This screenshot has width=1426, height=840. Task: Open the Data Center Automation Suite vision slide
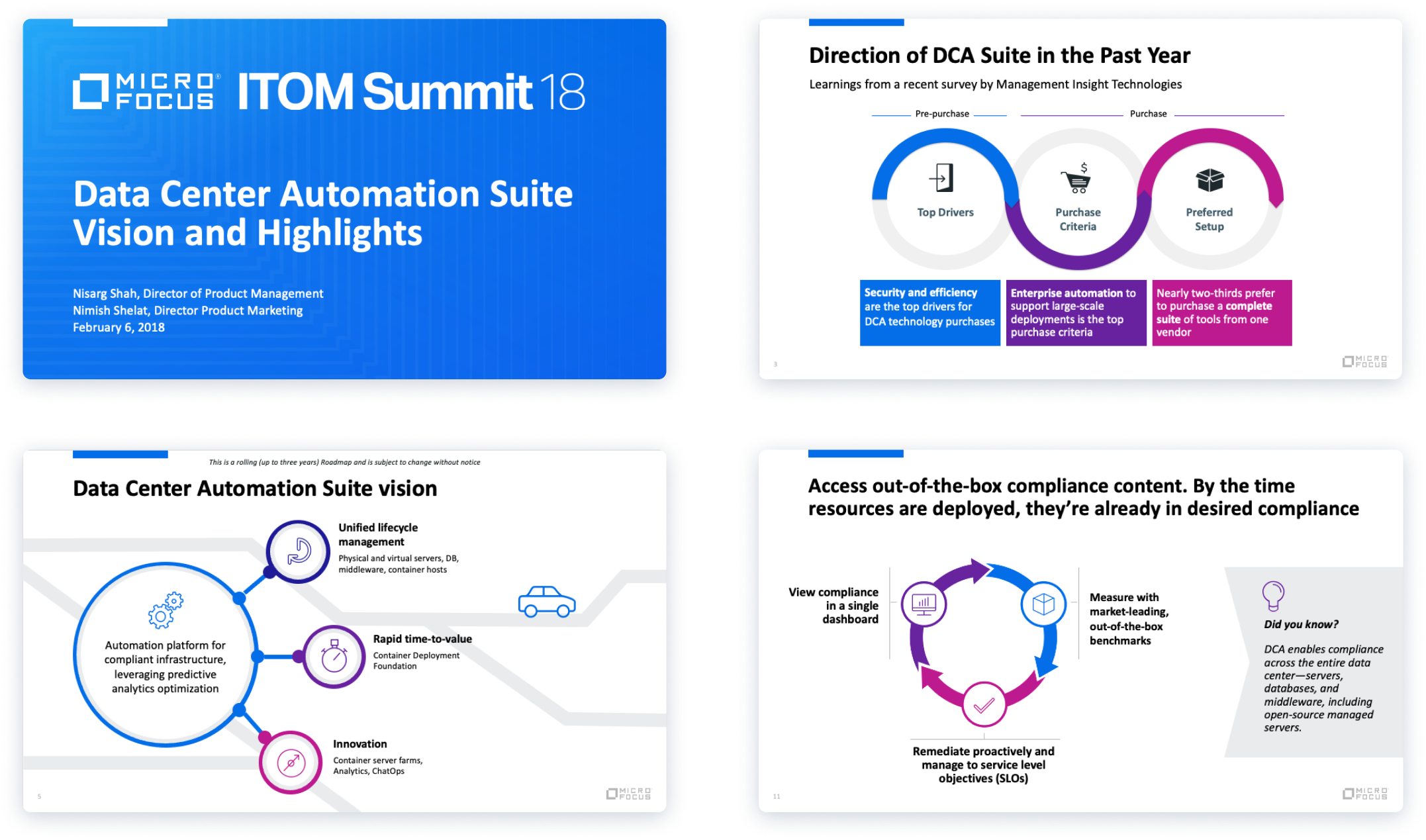tap(344, 631)
